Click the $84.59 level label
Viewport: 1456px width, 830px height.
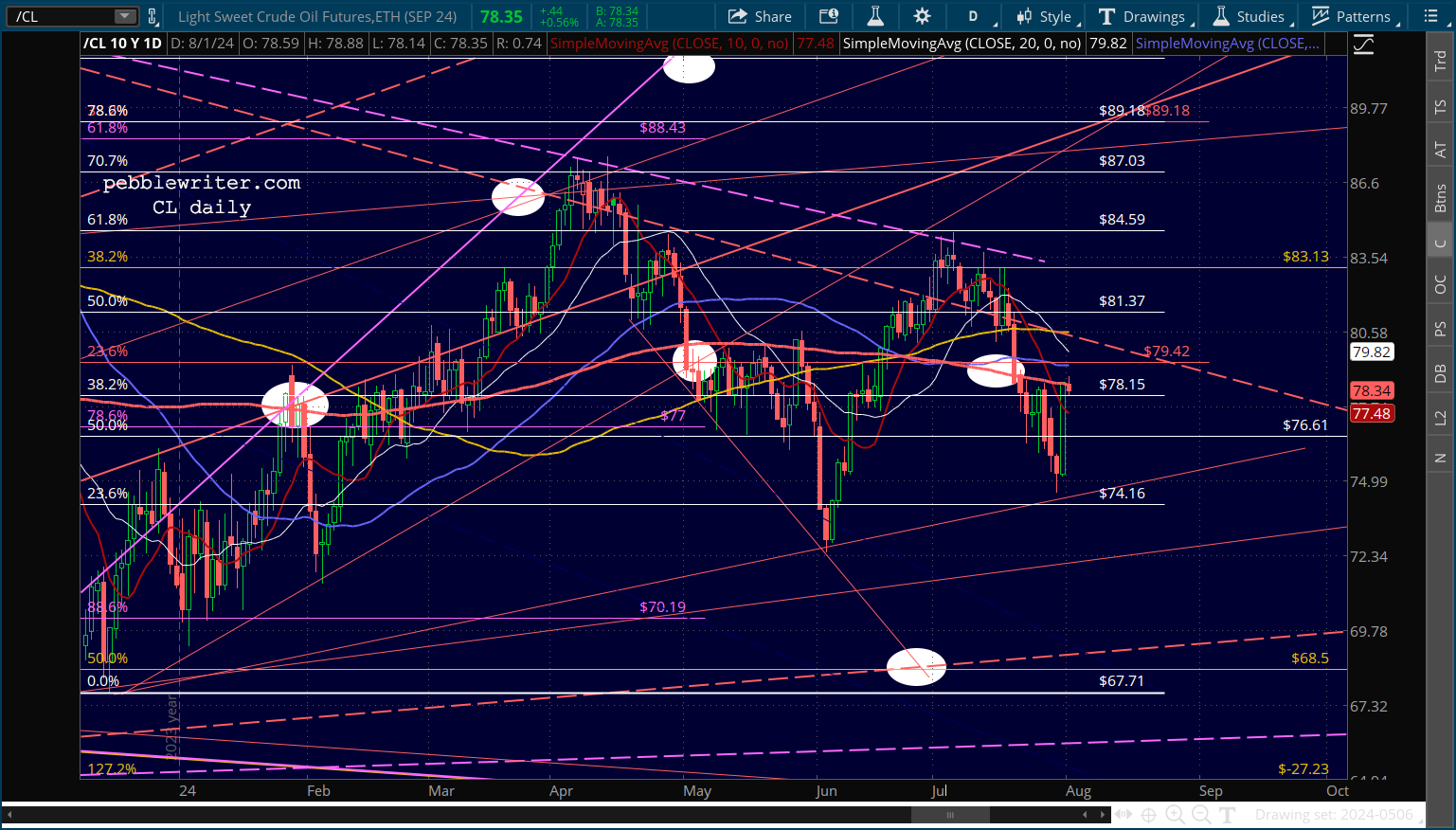coord(1122,219)
